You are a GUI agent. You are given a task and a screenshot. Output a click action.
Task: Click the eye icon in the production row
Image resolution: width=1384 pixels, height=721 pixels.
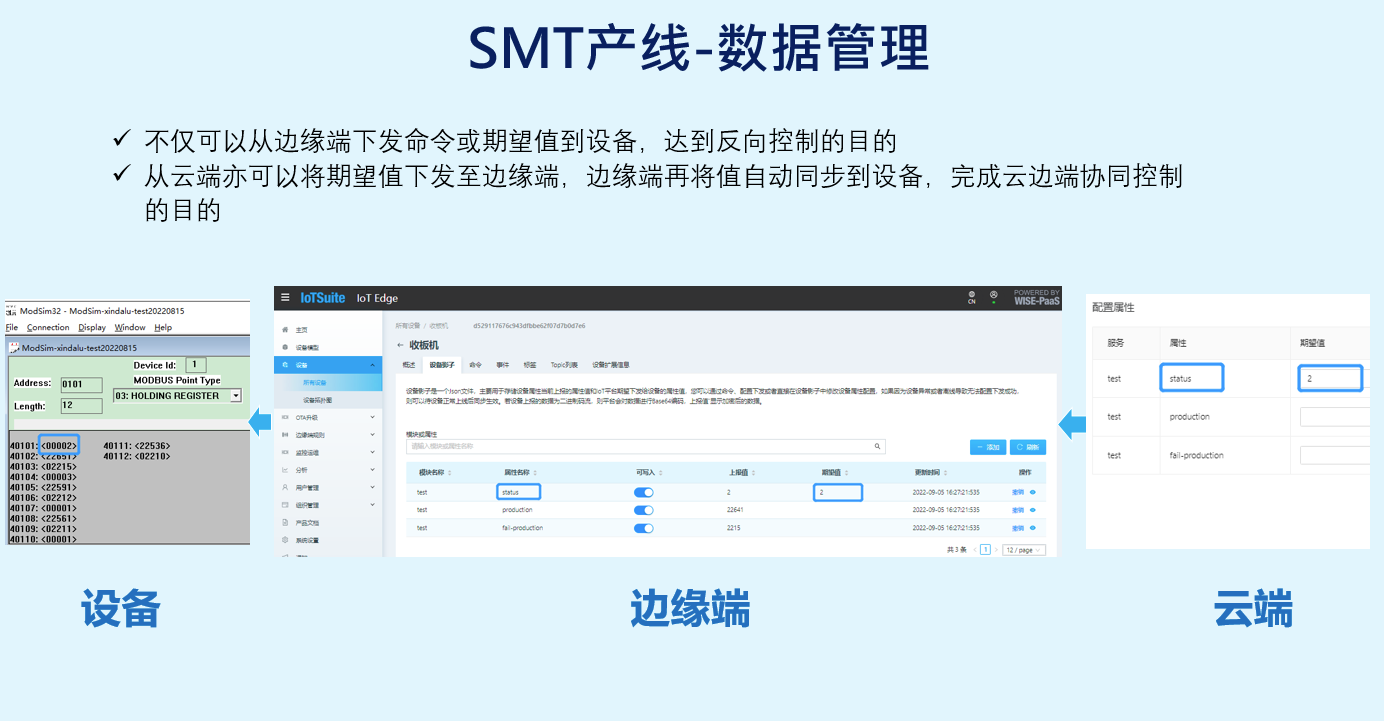tap(1032, 510)
